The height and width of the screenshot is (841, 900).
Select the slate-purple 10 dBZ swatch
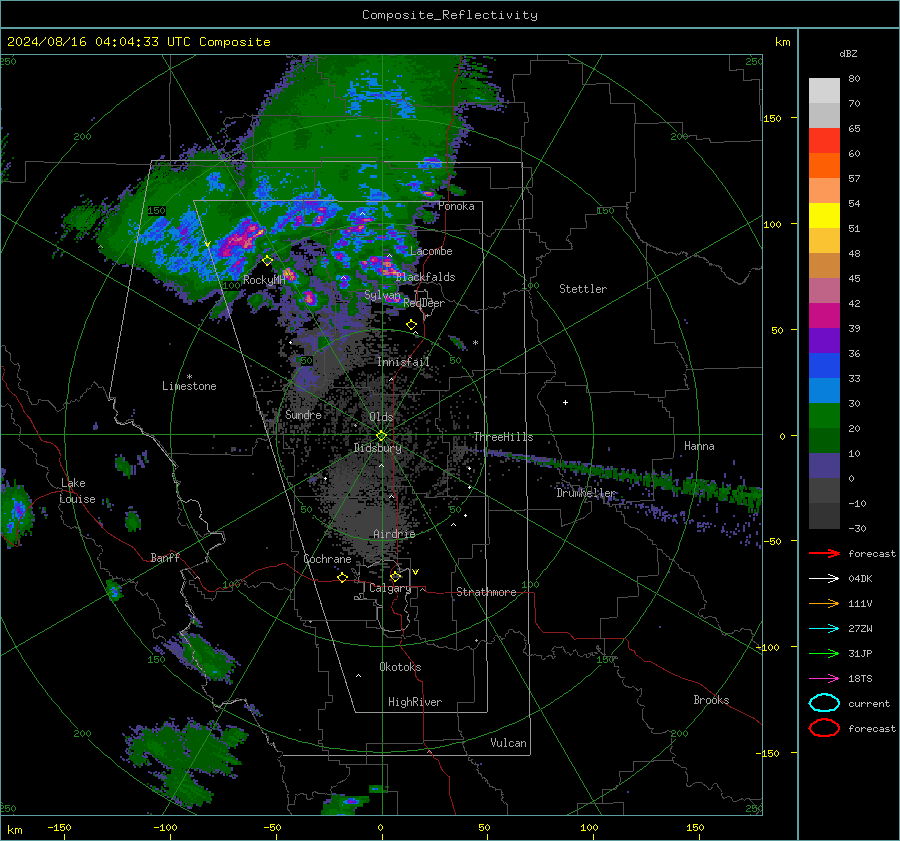click(x=824, y=466)
